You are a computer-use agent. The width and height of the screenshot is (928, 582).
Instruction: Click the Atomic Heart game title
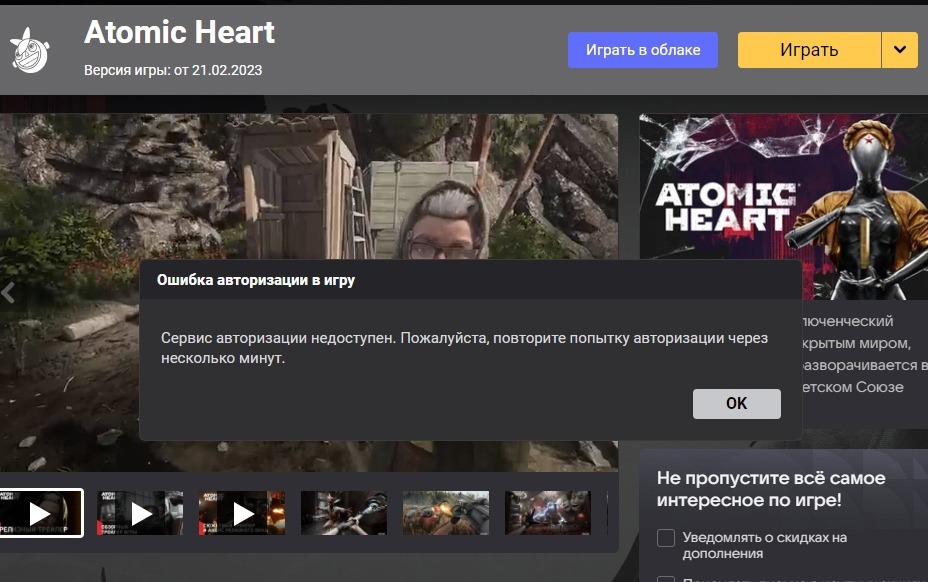click(x=179, y=33)
